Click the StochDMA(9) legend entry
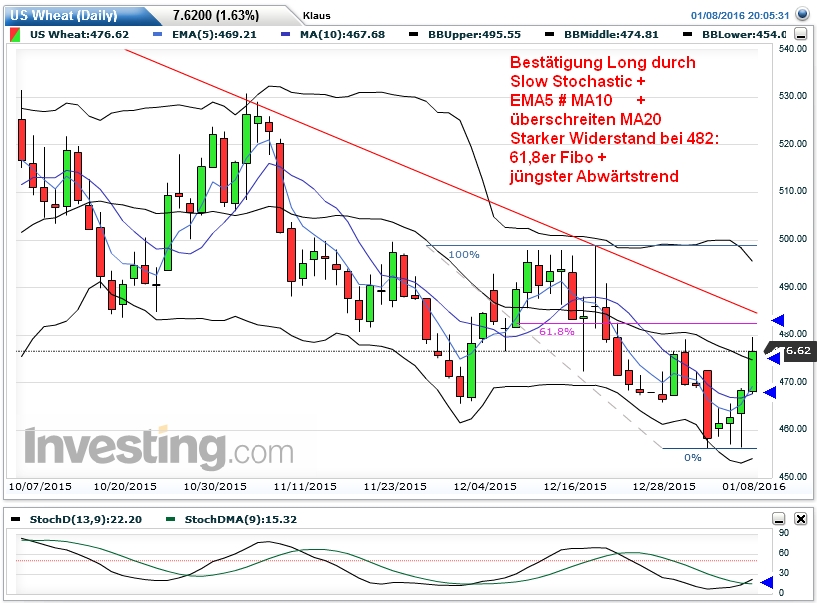The image size is (818, 603). [x=231, y=519]
